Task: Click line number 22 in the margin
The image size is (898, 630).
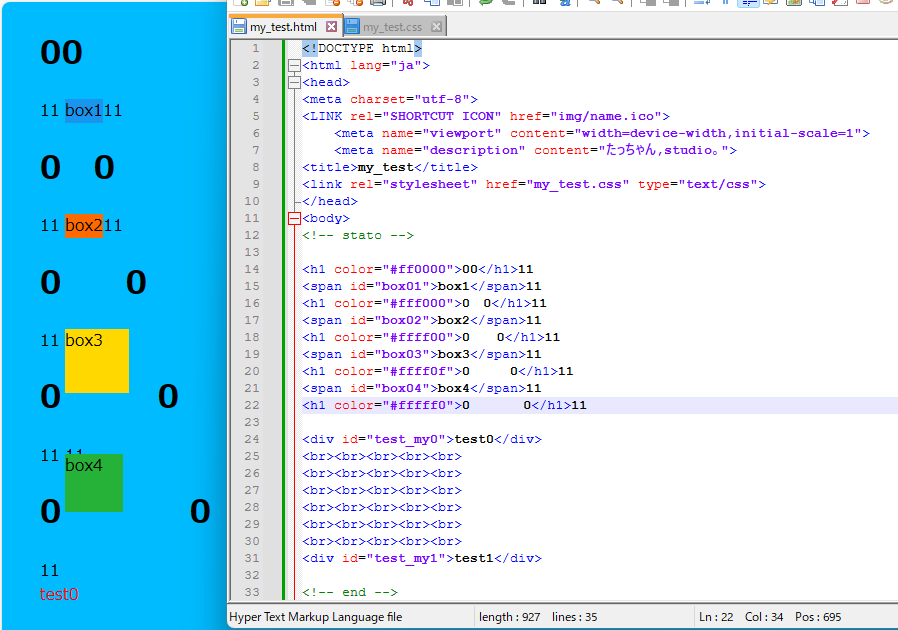Action: (251, 405)
